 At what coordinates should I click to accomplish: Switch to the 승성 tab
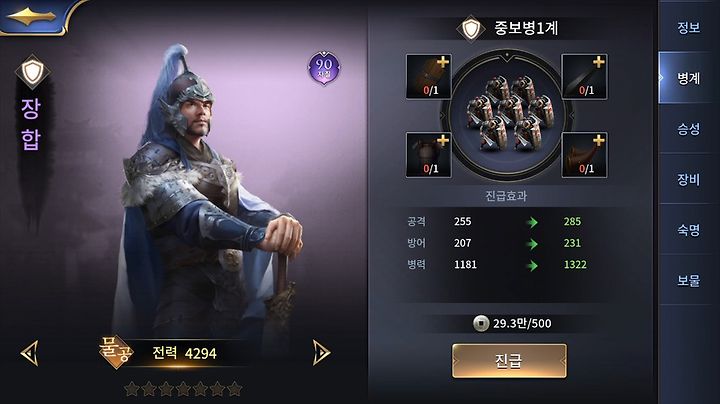coord(688,129)
